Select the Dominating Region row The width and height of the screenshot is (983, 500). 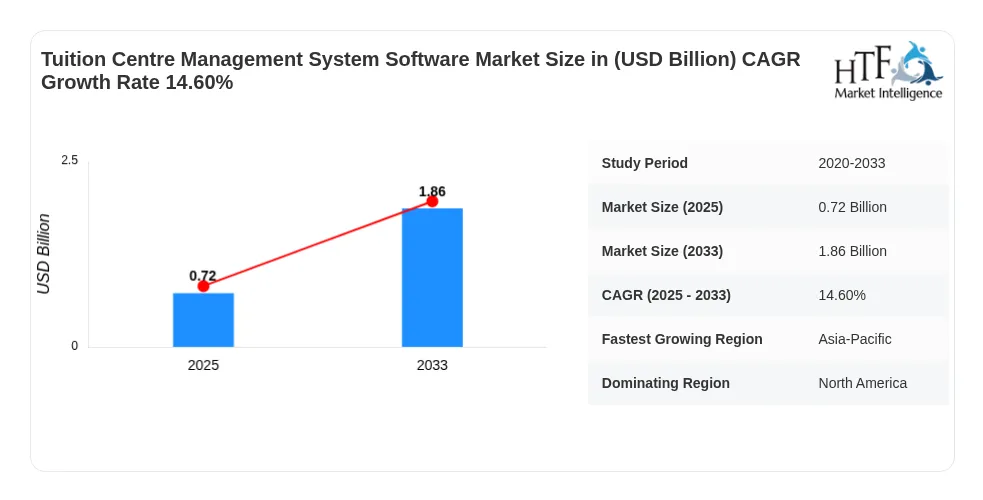[768, 383]
